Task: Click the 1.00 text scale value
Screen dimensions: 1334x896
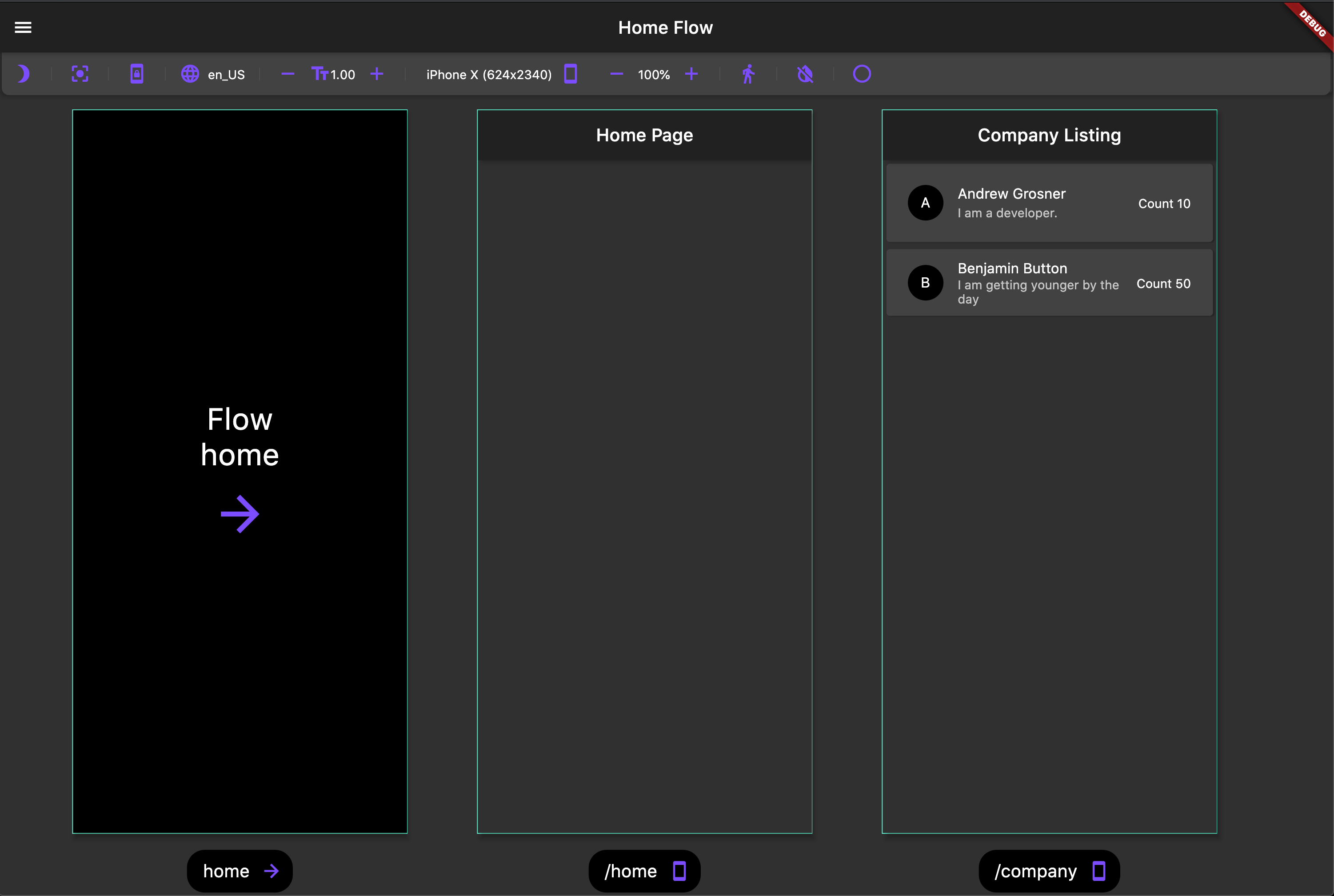Action: [343, 74]
